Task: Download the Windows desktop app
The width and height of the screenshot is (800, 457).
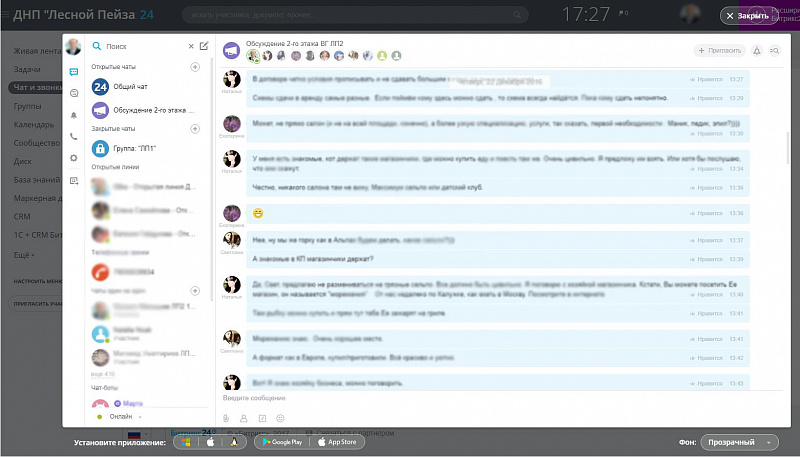Action: (186, 442)
